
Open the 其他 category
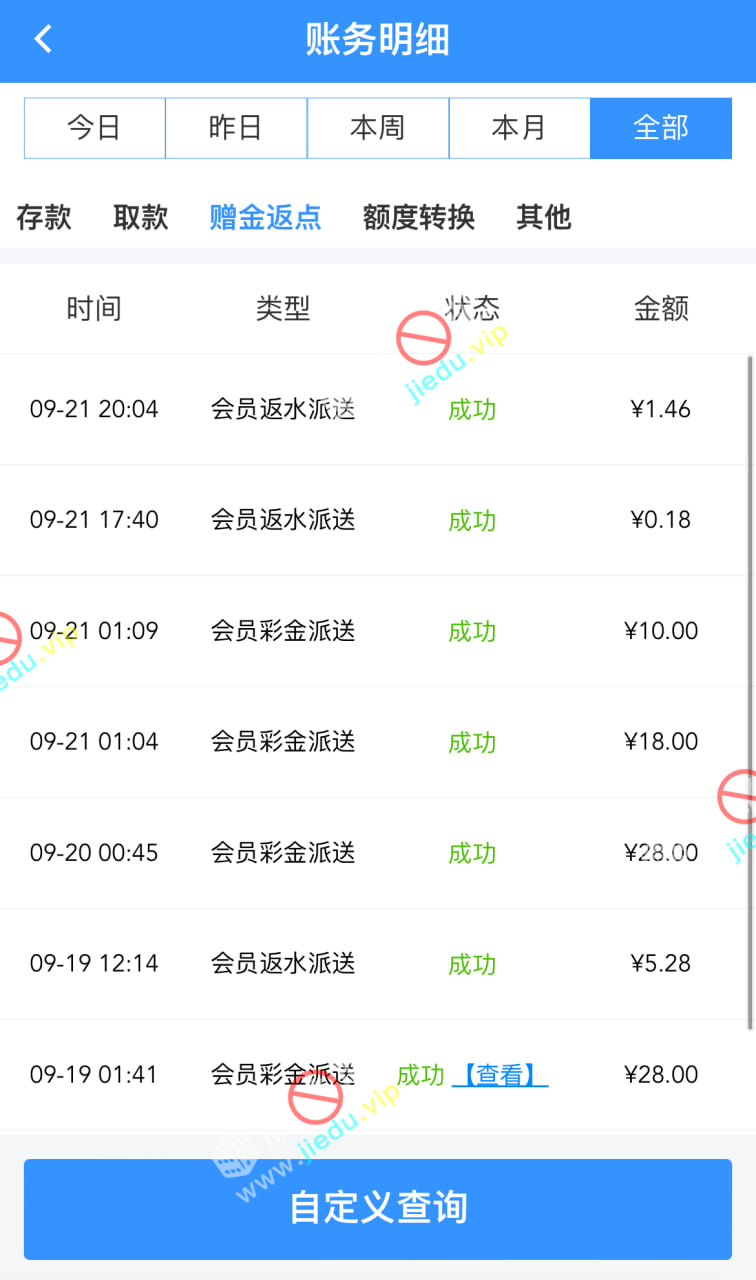543,217
